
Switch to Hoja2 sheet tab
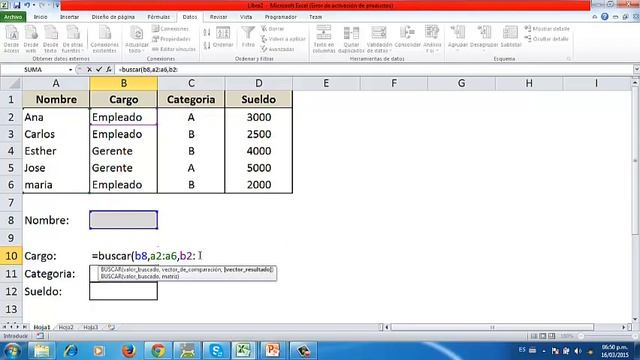[66, 327]
